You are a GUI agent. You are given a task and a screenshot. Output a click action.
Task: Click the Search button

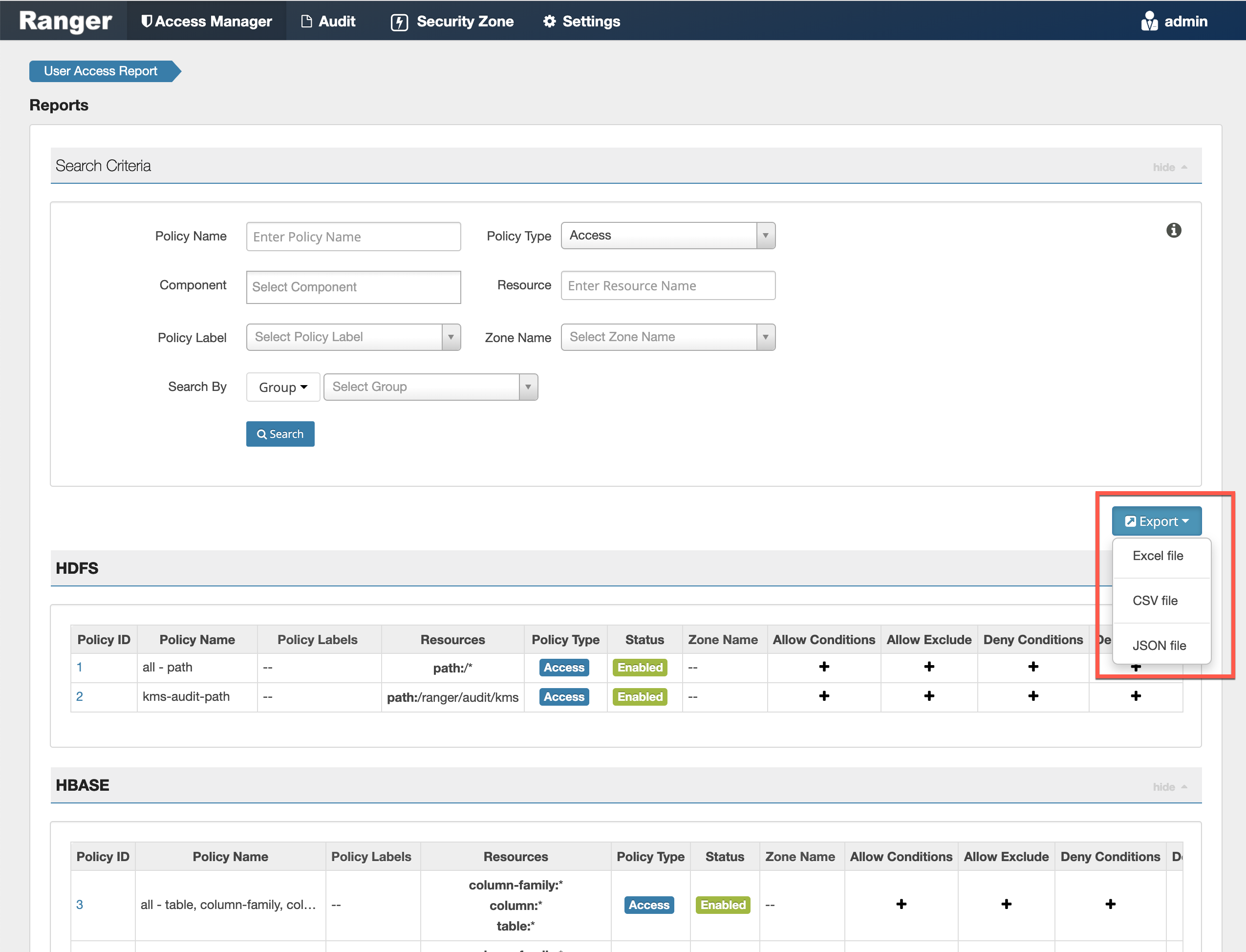280,434
